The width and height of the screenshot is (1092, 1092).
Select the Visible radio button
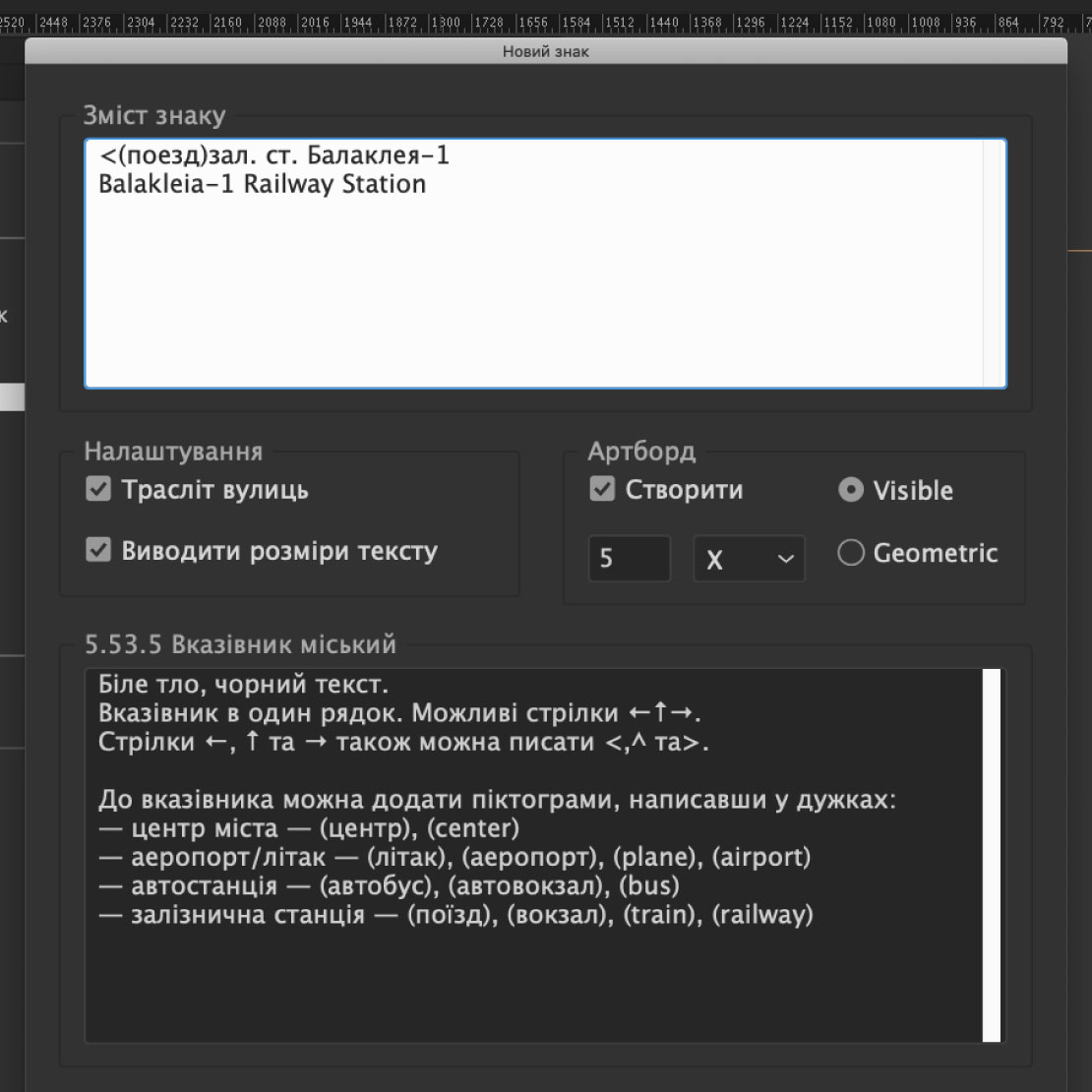click(850, 490)
